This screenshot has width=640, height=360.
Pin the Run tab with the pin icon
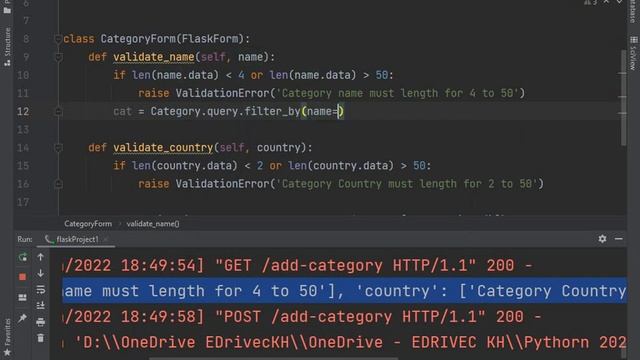point(22,318)
